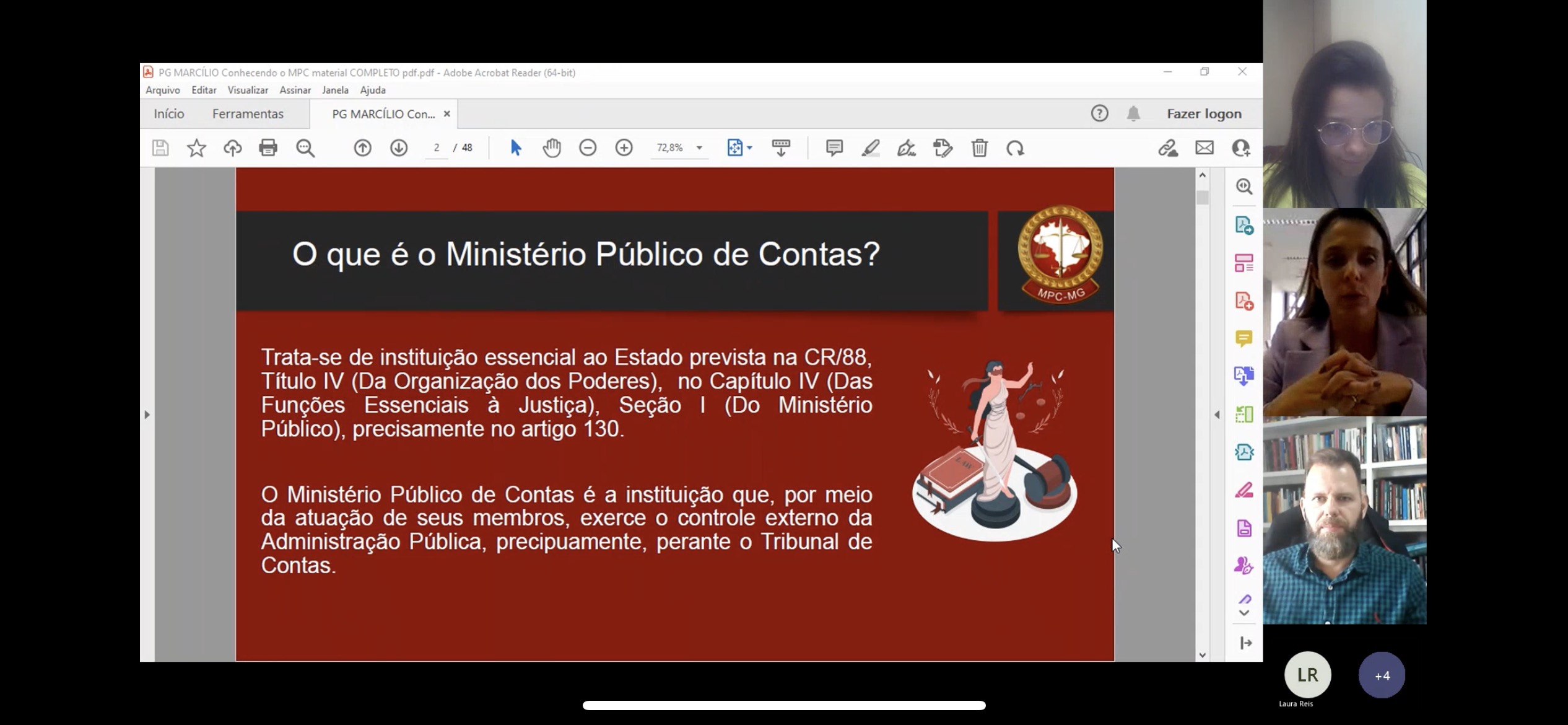Click the Rotate view icon
The width and height of the screenshot is (1568, 725).
[x=1015, y=148]
